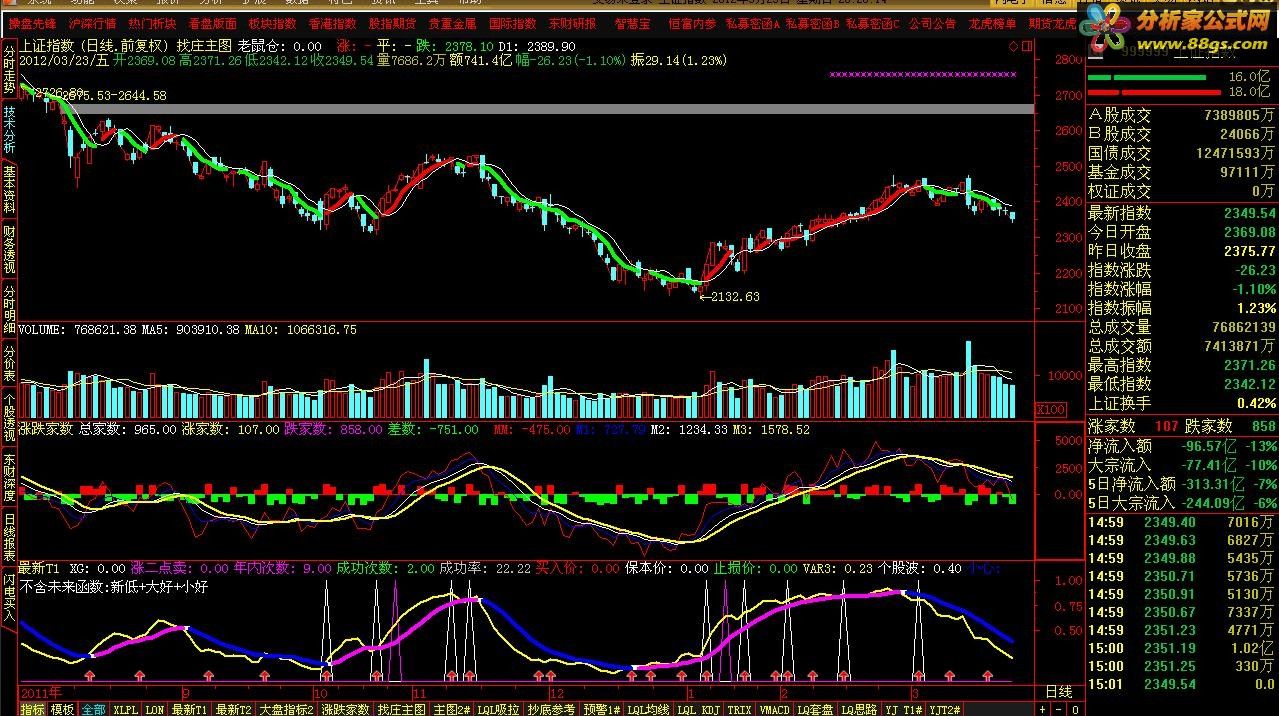Open the 操盘先锋 toolbar tab
The width and height of the screenshot is (1279, 716).
(32, 23)
